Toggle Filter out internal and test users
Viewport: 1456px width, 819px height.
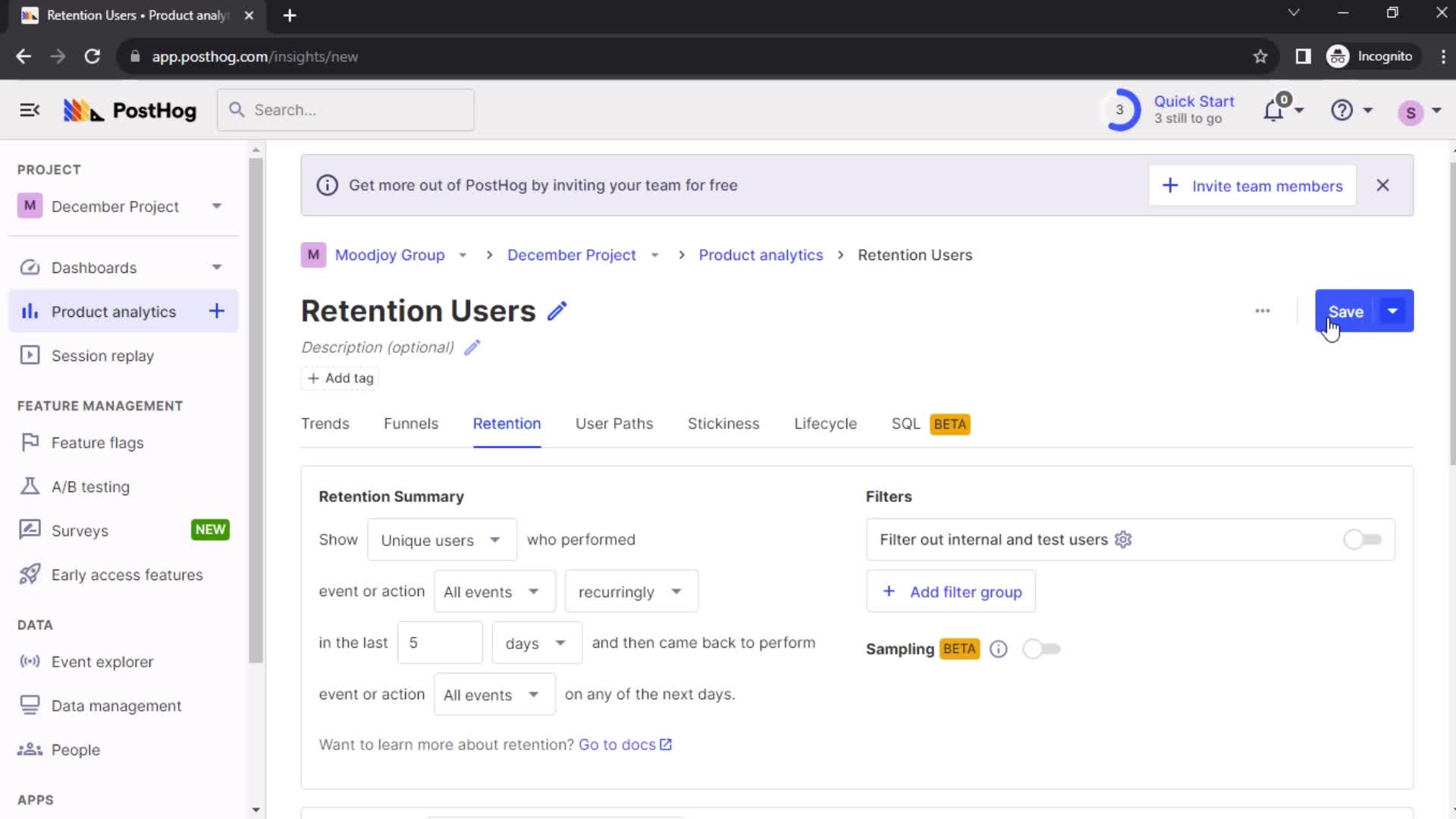tap(1362, 539)
